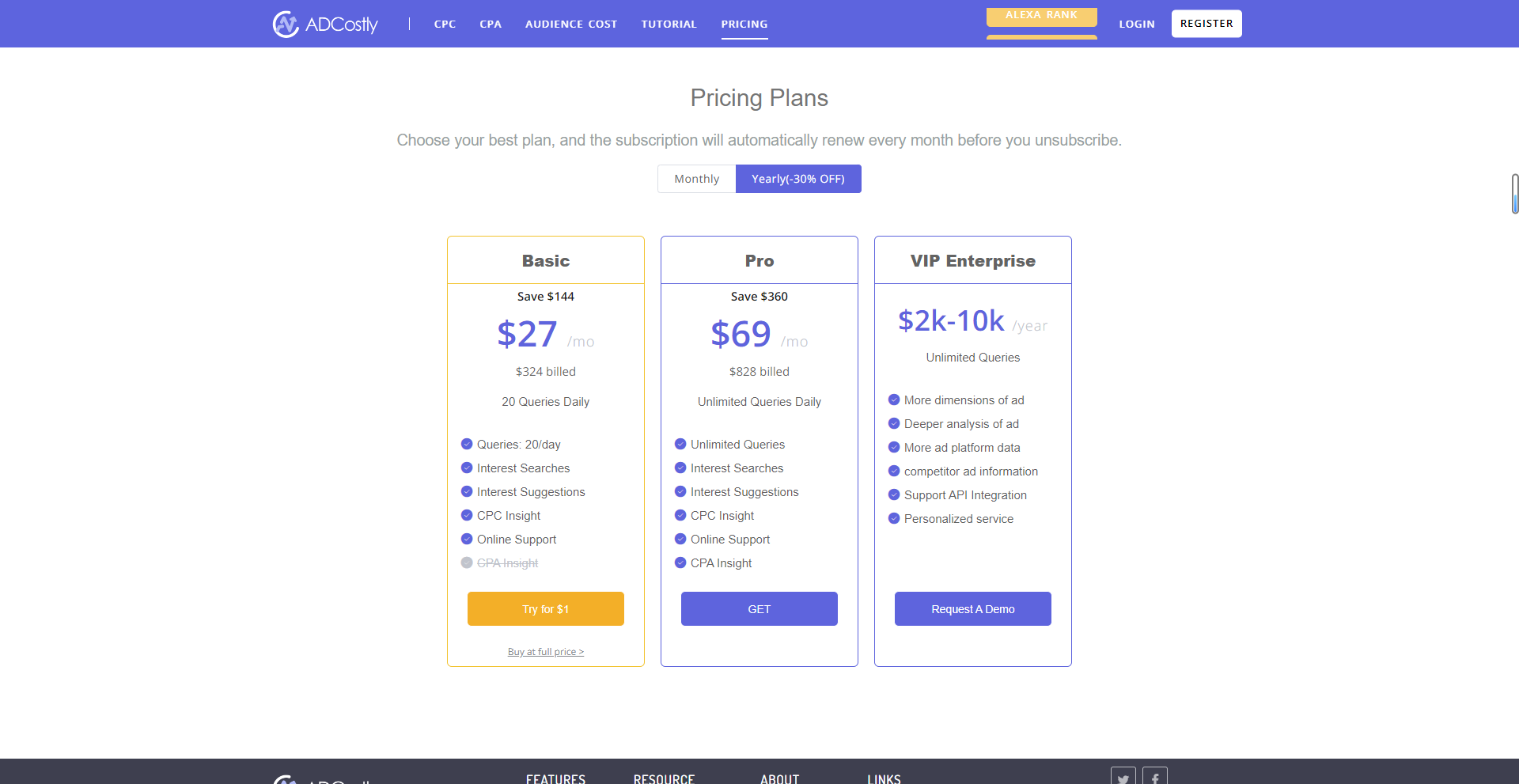Viewport: 1519px width, 784px height.
Task: Click the Support API Integration checkmark icon
Action: (x=894, y=494)
